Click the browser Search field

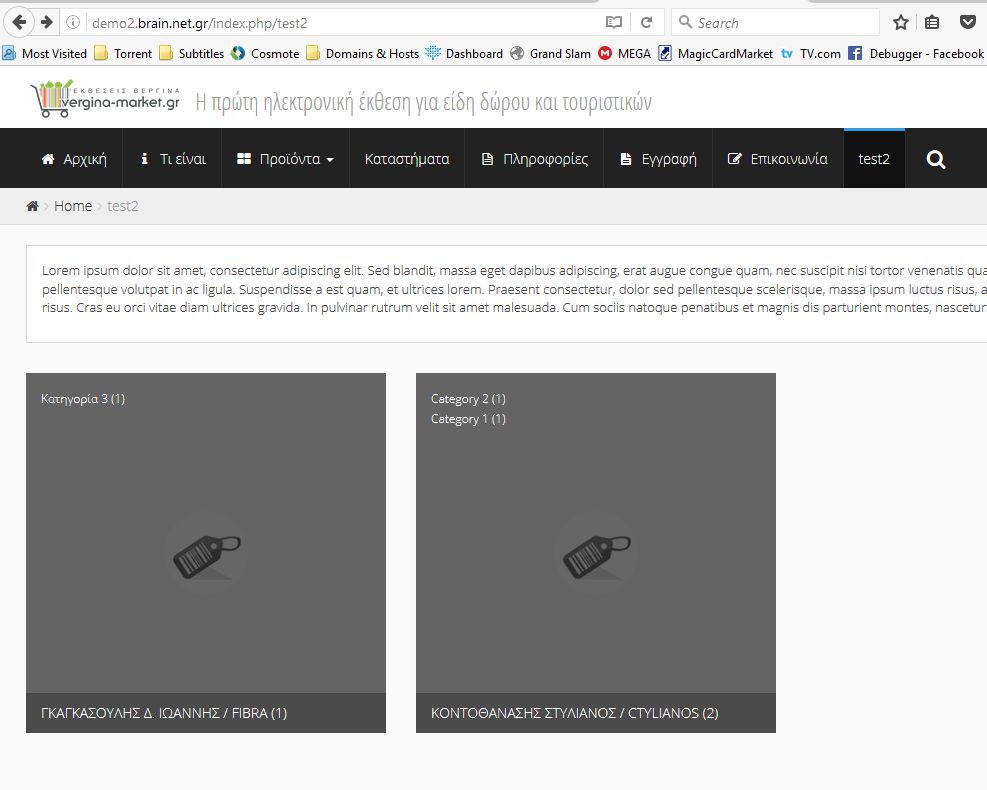pyautogui.click(x=776, y=23)
